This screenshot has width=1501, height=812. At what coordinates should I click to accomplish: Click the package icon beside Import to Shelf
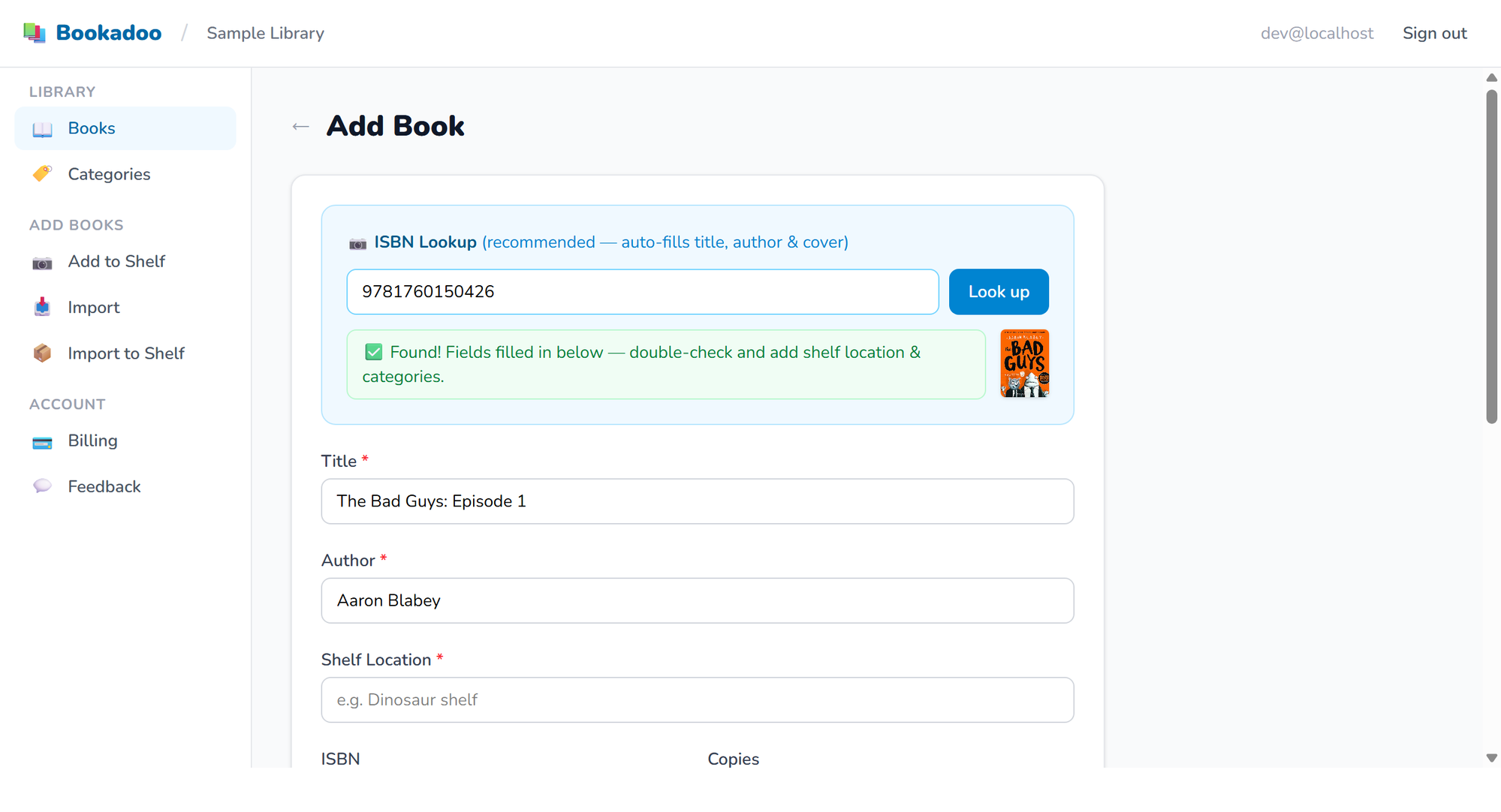coord(42,353)
